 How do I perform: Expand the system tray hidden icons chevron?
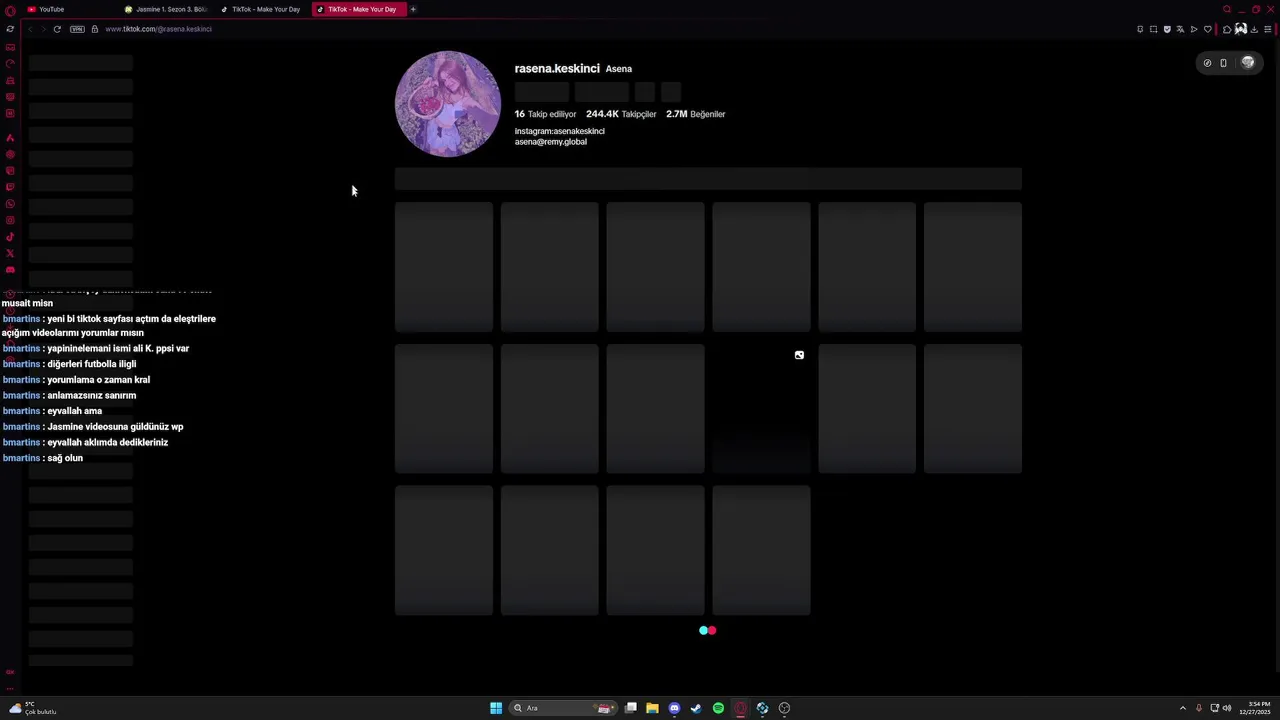pos(1183,708)
